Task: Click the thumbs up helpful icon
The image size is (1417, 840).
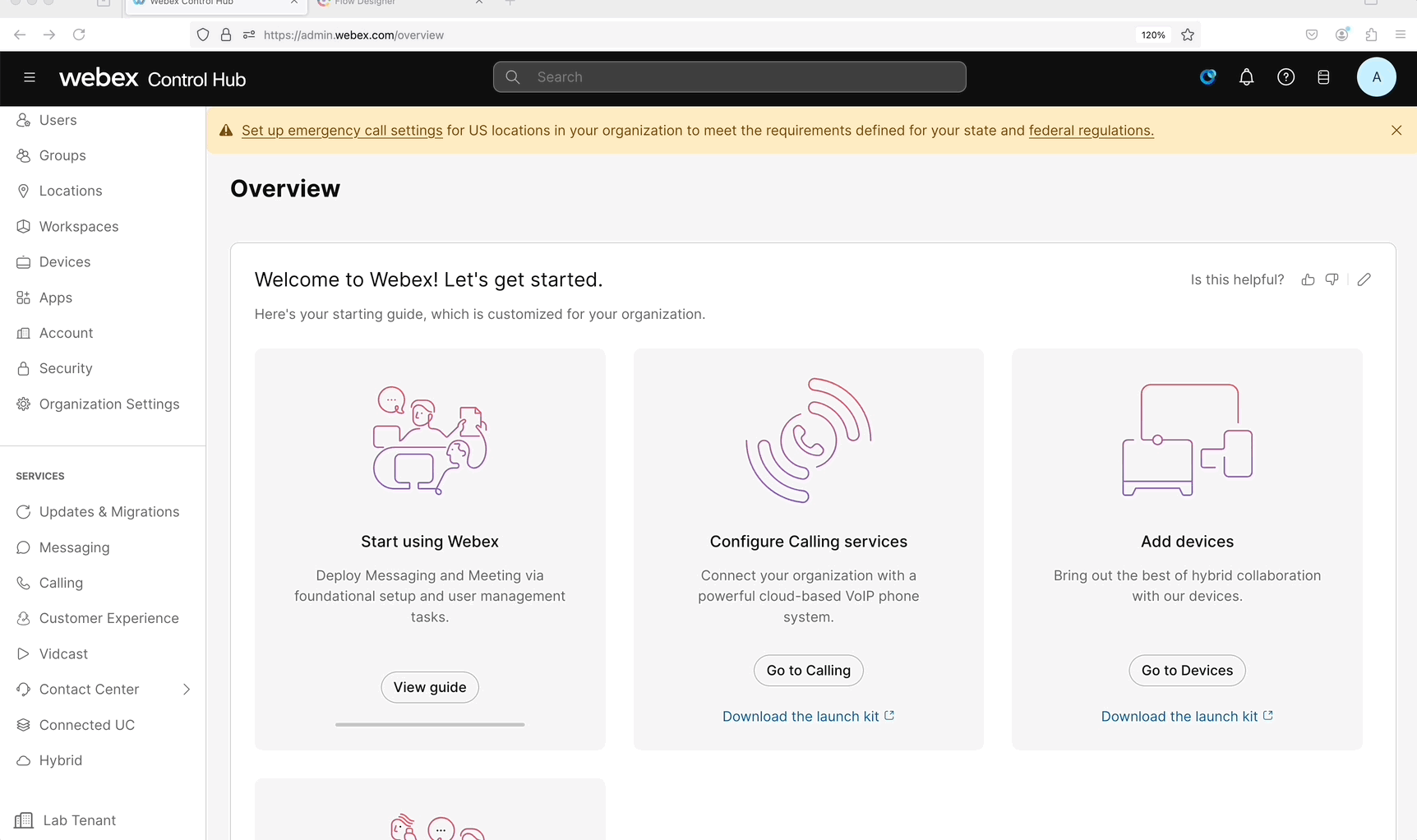Action: click(x=1308, y=280)
